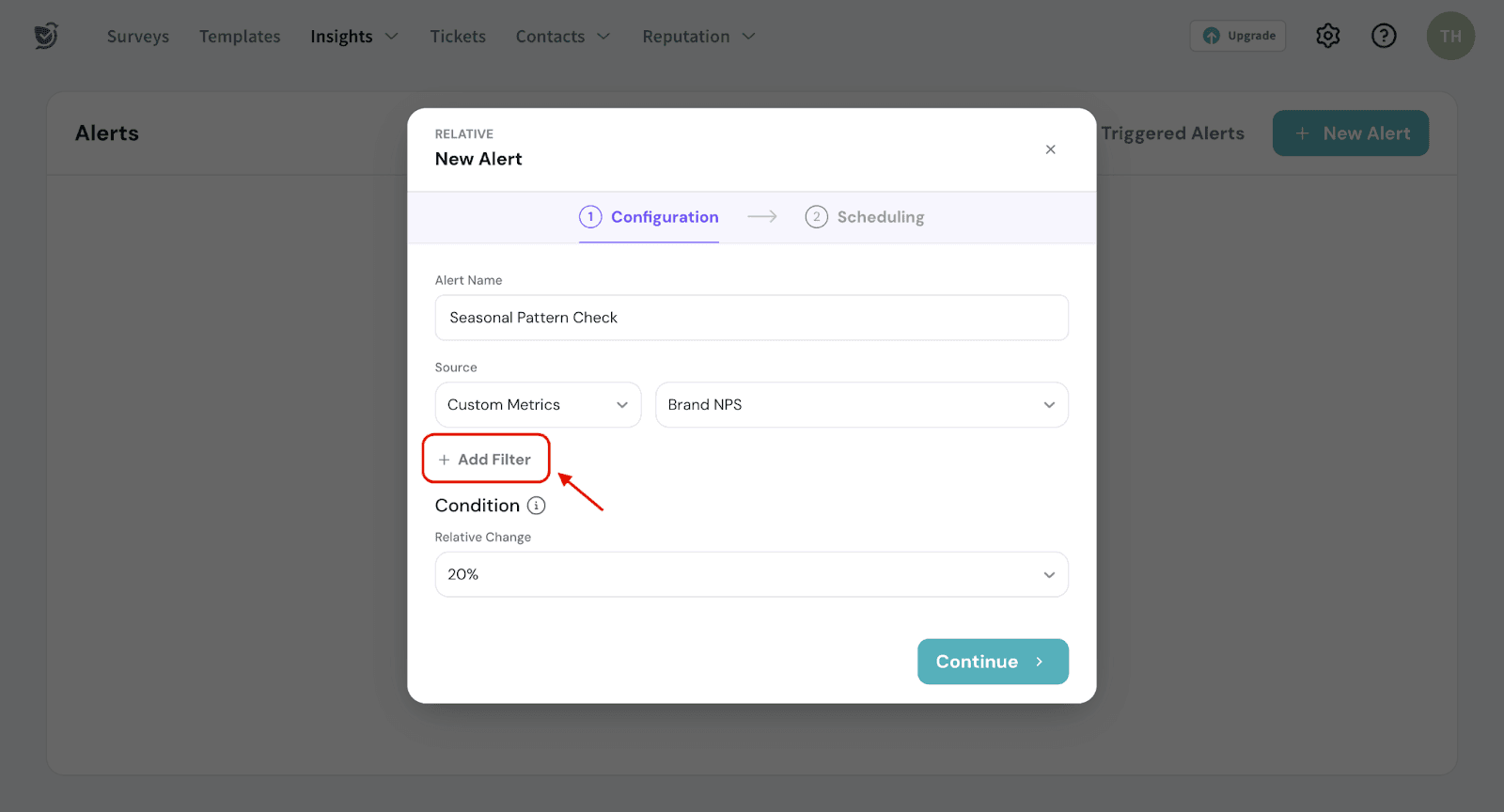1504x812 pixels.
Task: Open the TH user avatar menu
Action: coord(1449,36)
